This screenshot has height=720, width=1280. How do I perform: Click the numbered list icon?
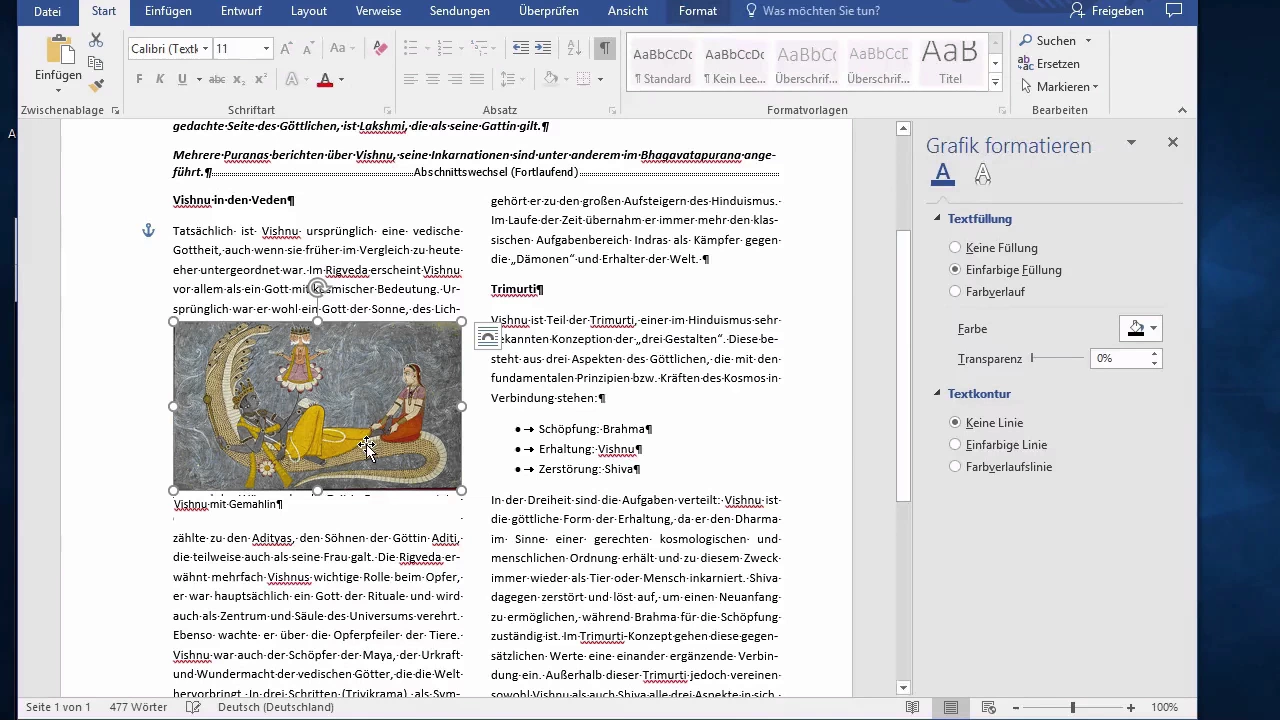(x=445, y=48)
